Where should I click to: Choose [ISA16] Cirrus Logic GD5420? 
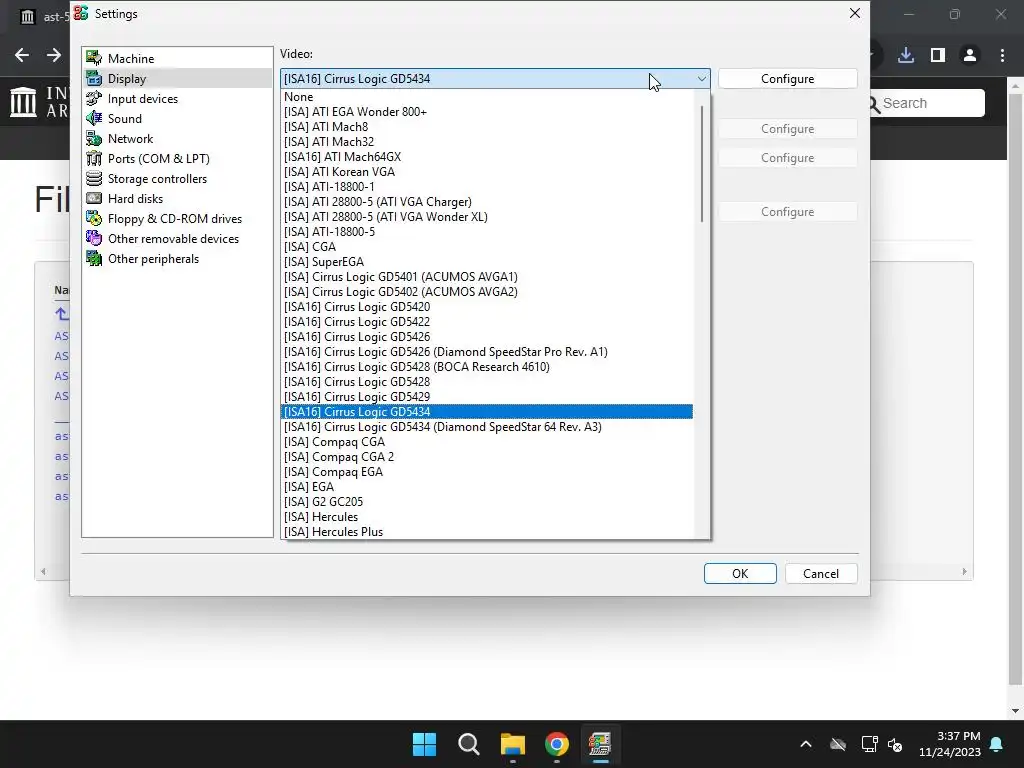coord(487,307)
